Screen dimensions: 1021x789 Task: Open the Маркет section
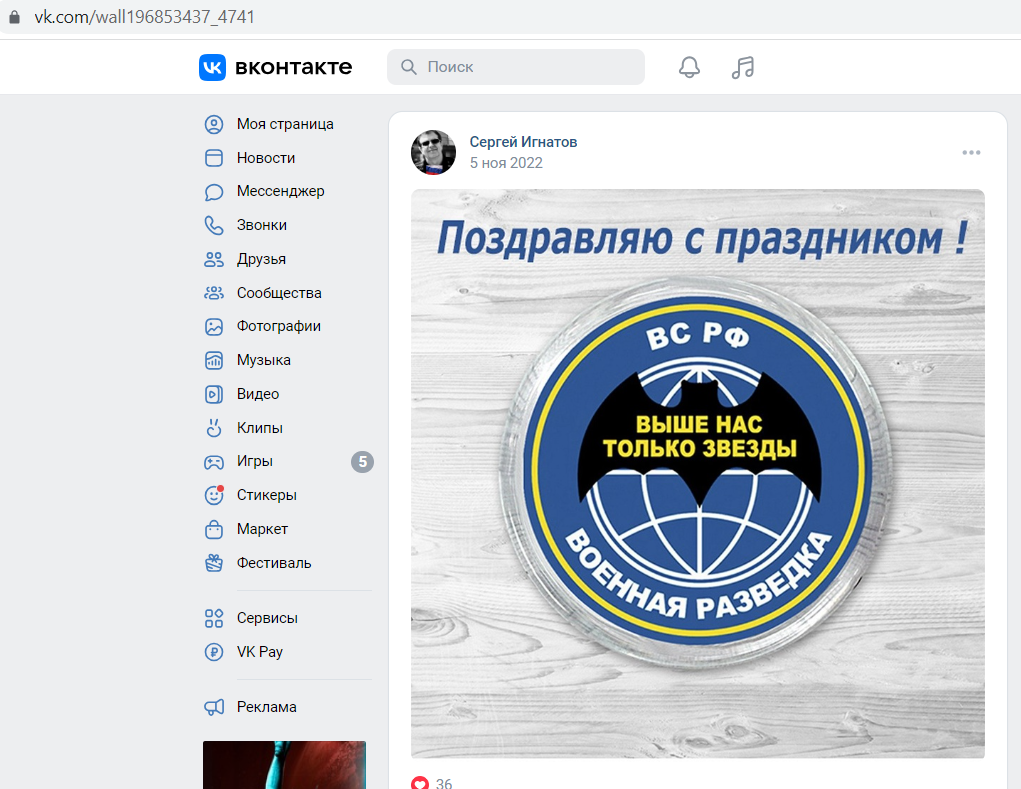coord(262,529)
